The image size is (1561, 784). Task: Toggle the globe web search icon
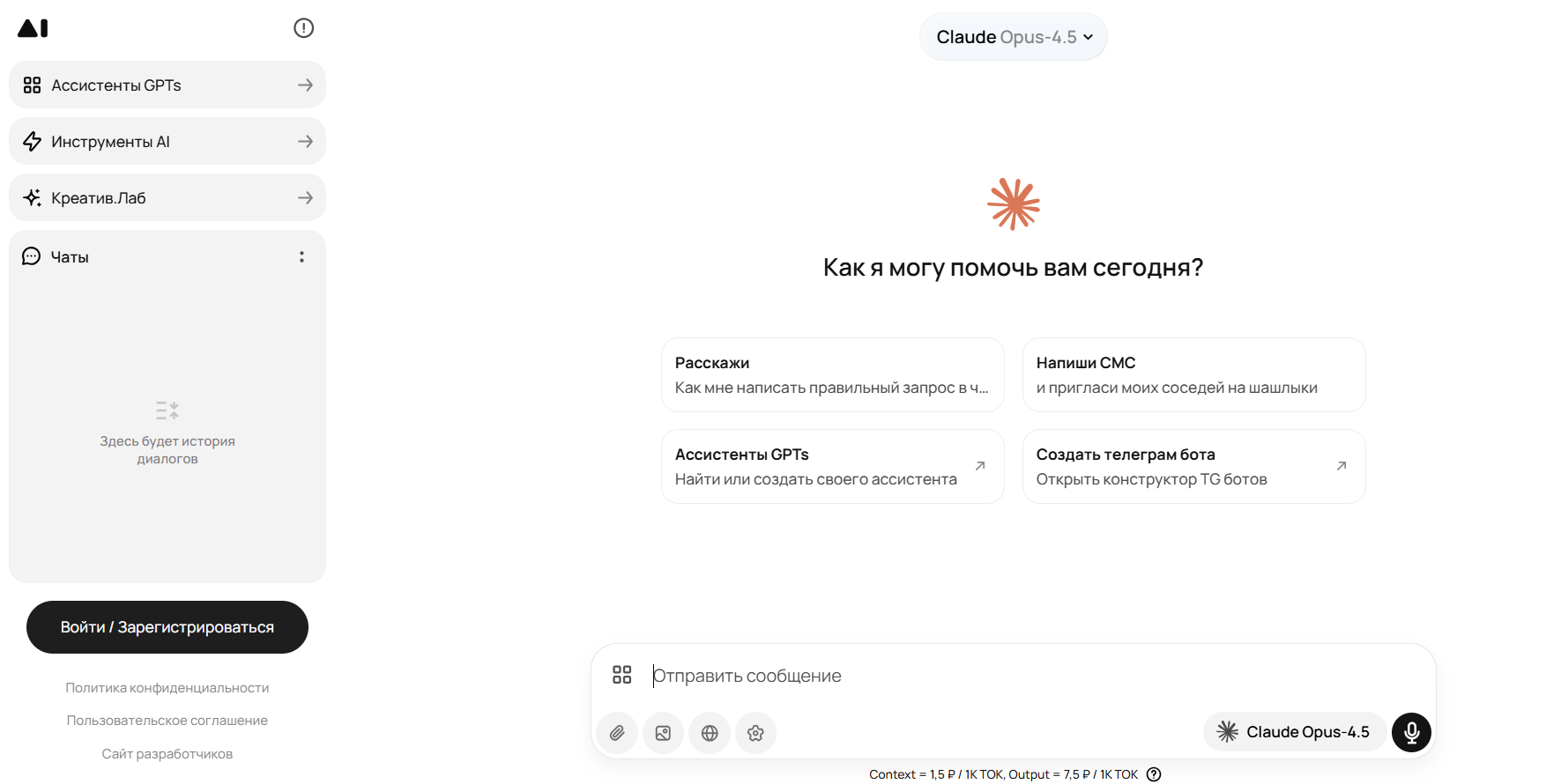coord(710,733)
